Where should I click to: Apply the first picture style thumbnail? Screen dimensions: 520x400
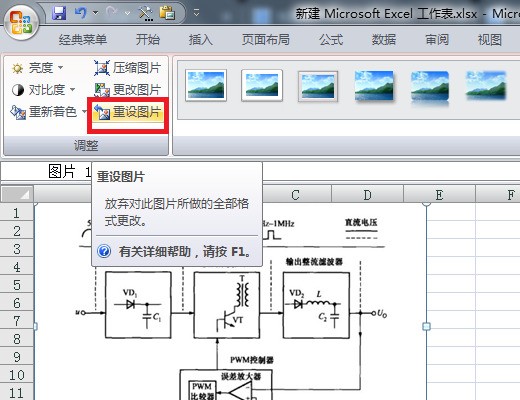pyautogui.click(x=206, y=85)
